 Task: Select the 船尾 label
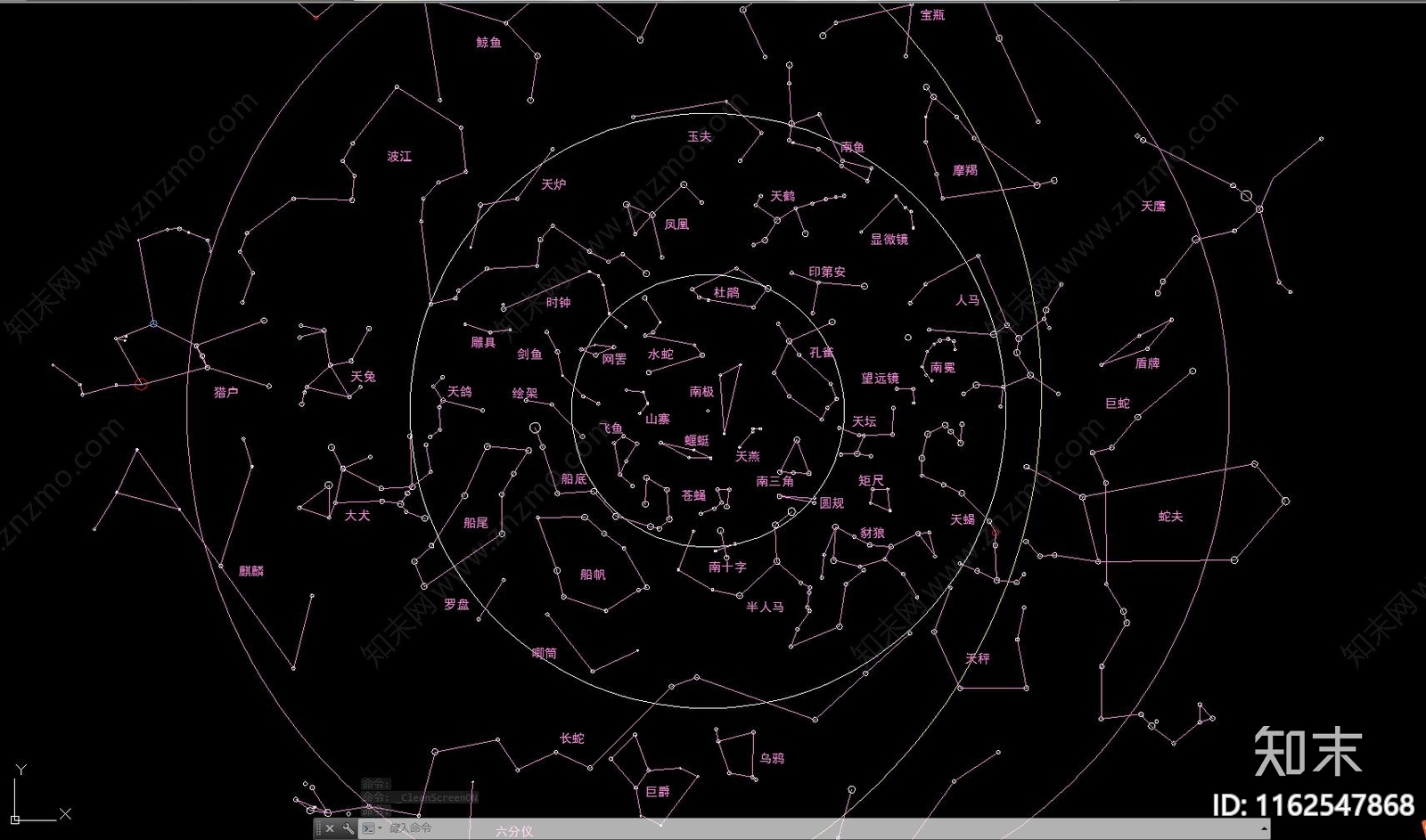pyautogui.click(x=476, y=523)
